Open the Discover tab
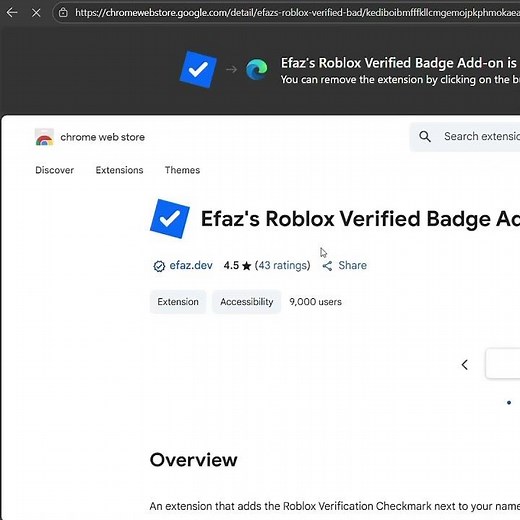 [x=55, y=170]
